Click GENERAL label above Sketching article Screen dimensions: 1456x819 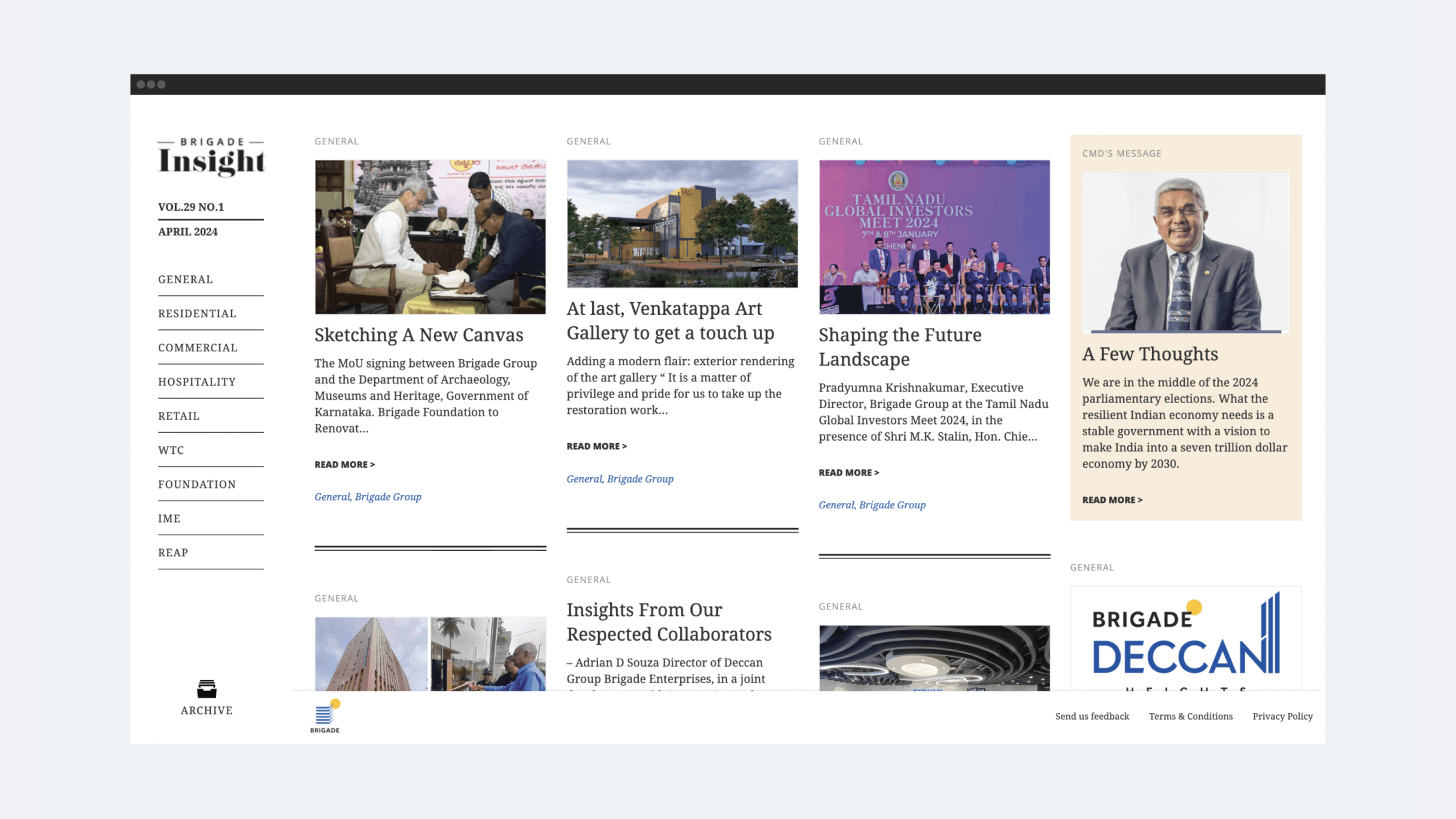pos(336,141)
